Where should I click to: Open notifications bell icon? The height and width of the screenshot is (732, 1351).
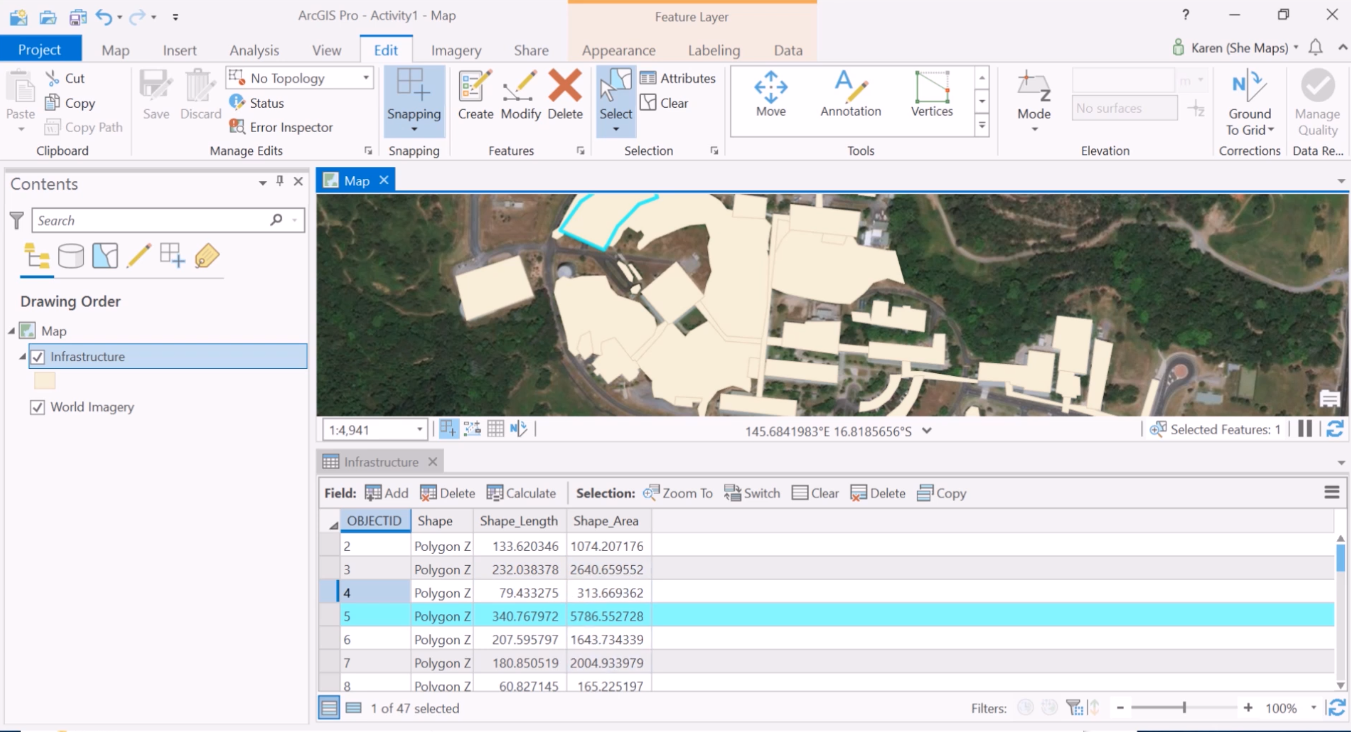click(1316, 48)
